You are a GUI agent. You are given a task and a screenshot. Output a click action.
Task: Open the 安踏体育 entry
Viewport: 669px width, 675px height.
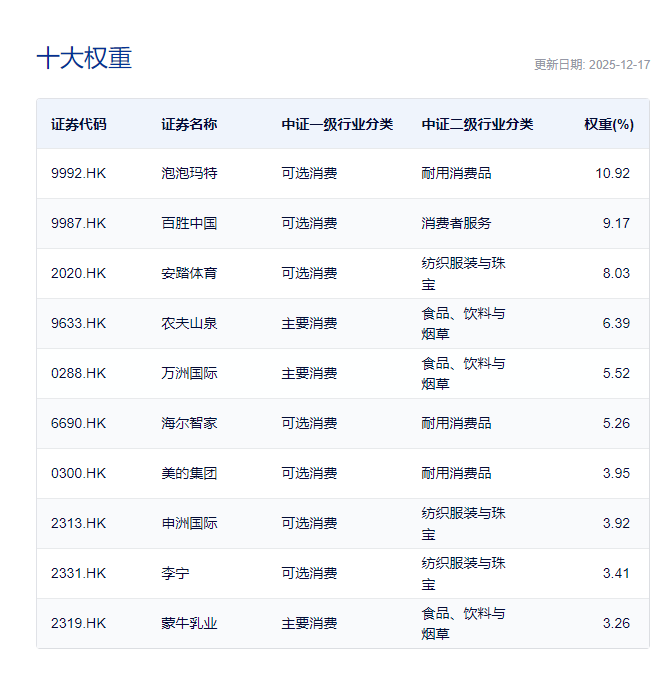coord(189,273)
